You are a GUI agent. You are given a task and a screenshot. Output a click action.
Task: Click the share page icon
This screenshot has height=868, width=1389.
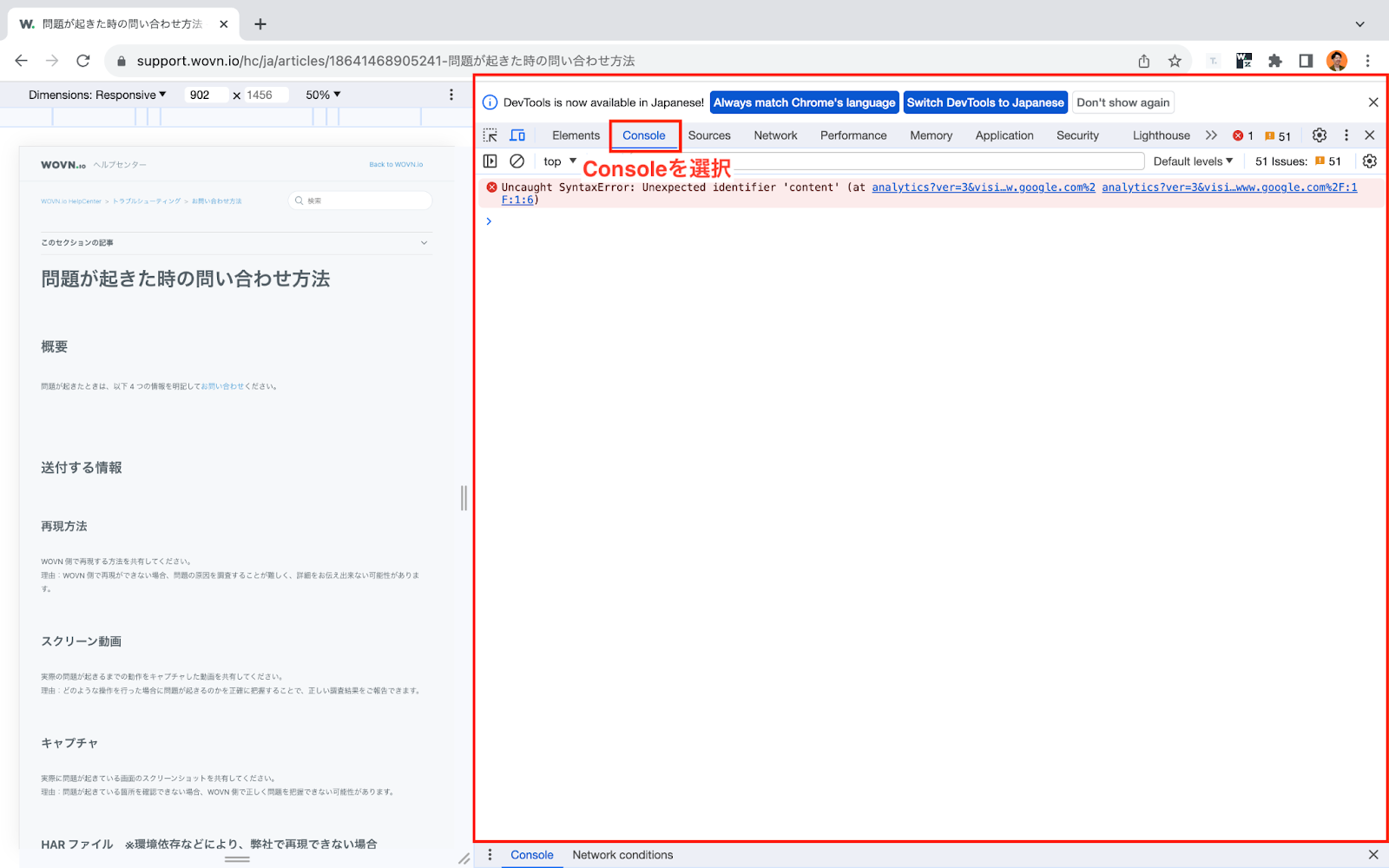click(1144, 61)
